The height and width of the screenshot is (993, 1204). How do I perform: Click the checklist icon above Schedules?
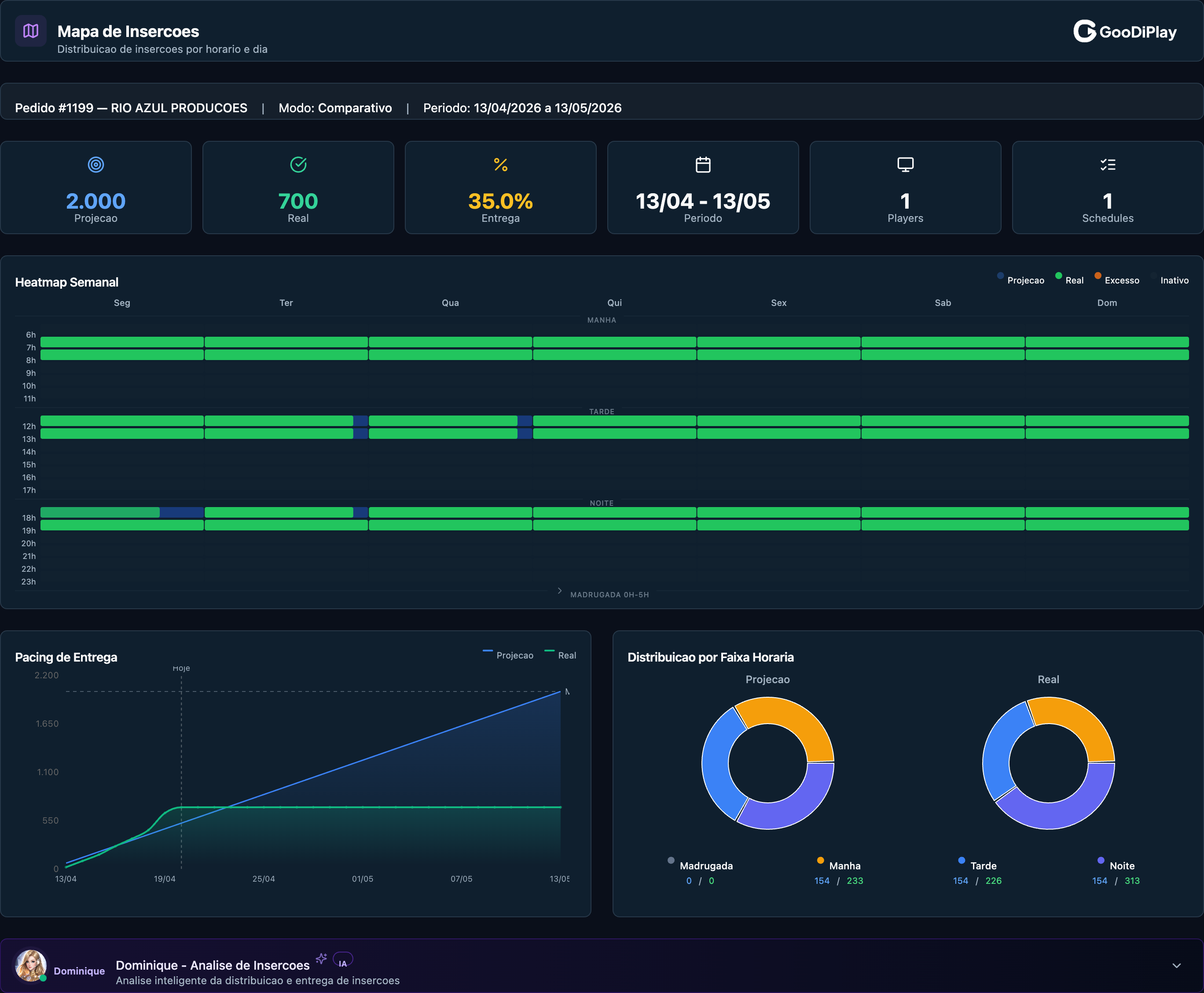(x=1108, y=165)
